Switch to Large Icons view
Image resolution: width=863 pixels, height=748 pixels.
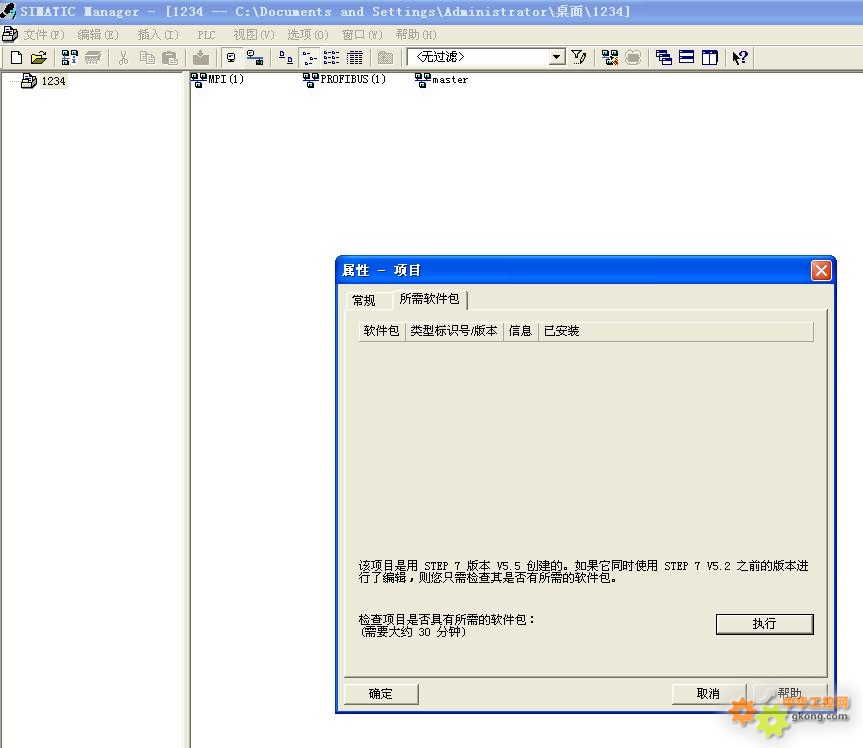click(286, 57)
